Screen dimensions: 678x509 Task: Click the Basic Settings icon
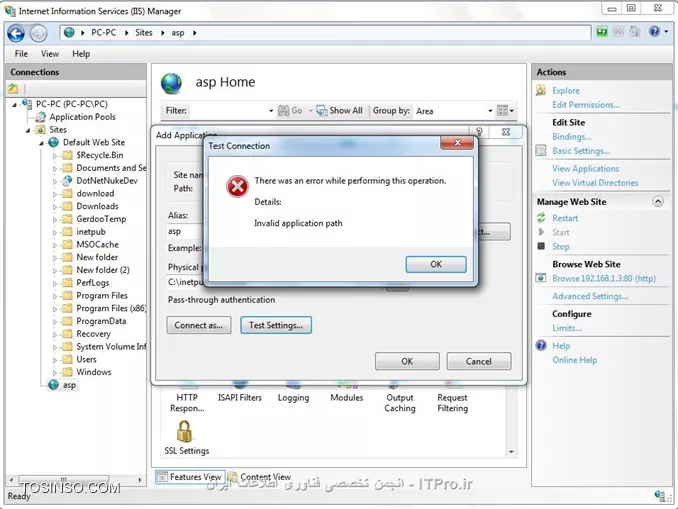click(x=541, y=150)
